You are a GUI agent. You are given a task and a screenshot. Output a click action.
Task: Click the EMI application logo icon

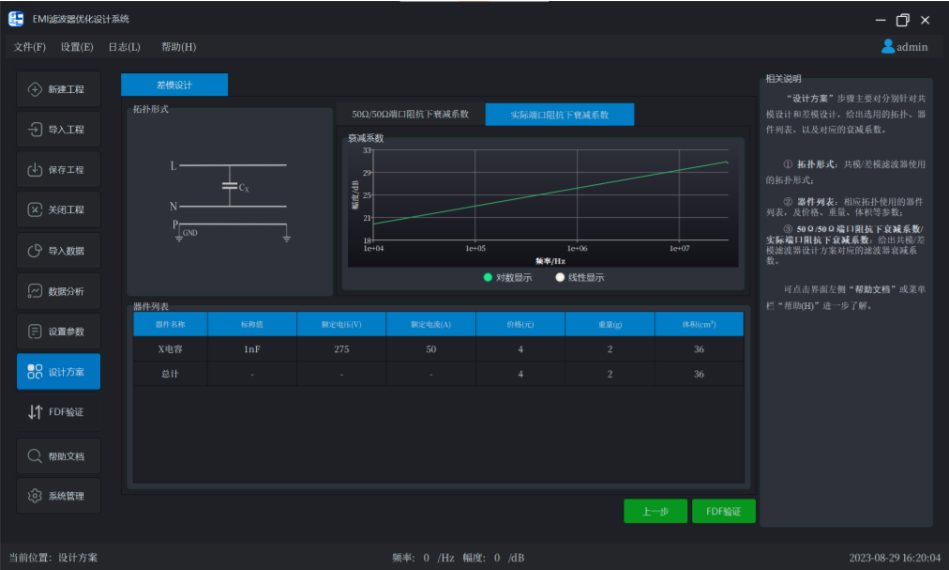pos(16,19)
